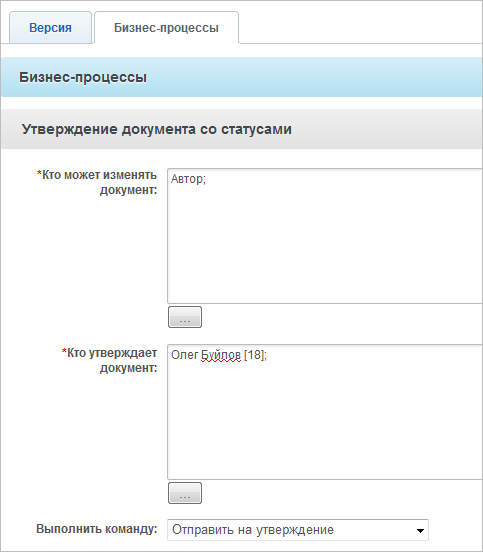
Task: Focus the Кто утверждает документ text area
Action: (325, 412)
